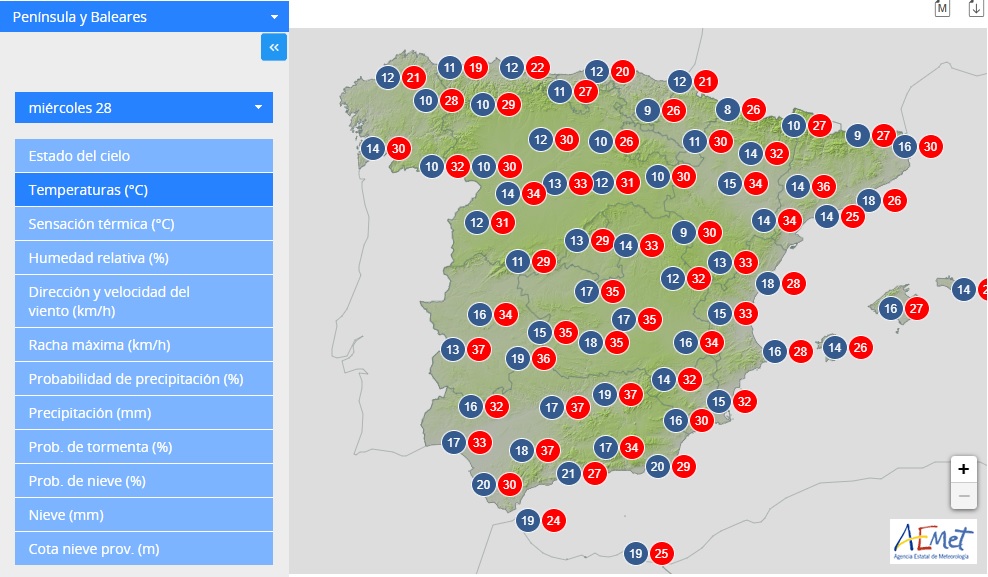Screen dimensions: 988x577
Task: Click the document icon marked M
Action: 942,9
